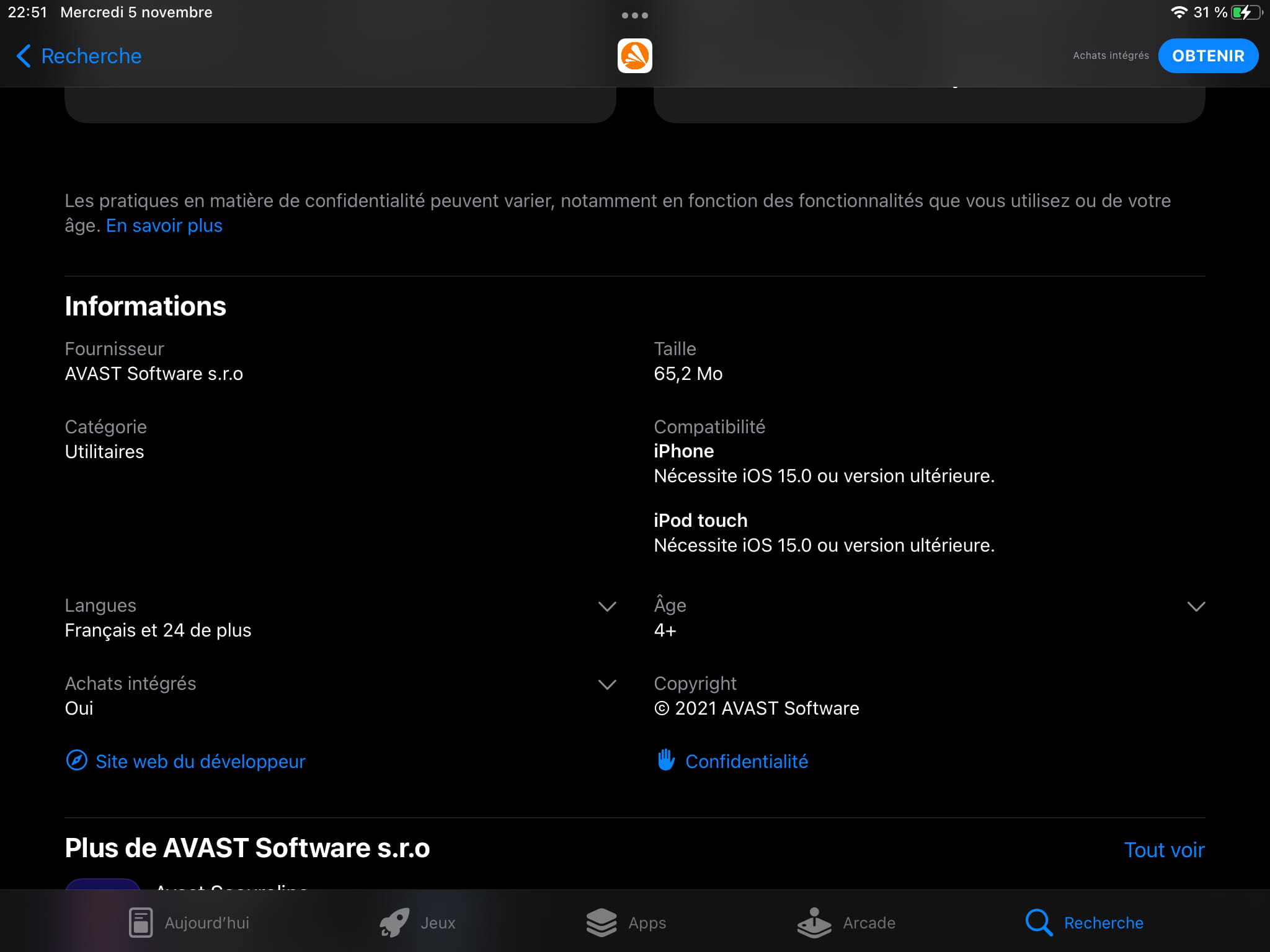Screen dimensions: 1270x952
Task: Tap the compass icon for developer site
Action: point(76,760)
